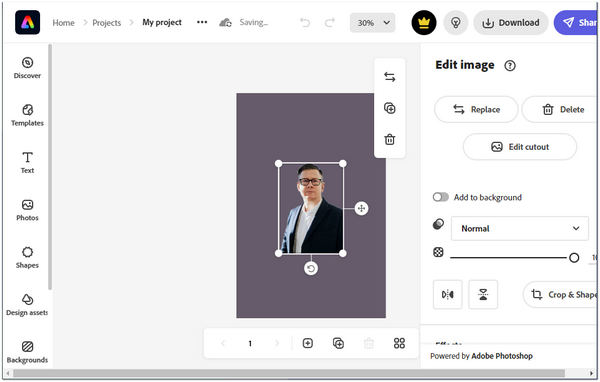This screenshot has height=382, width=600.
Task: Click the Crop & Shape button
Action: click(561, 294)
